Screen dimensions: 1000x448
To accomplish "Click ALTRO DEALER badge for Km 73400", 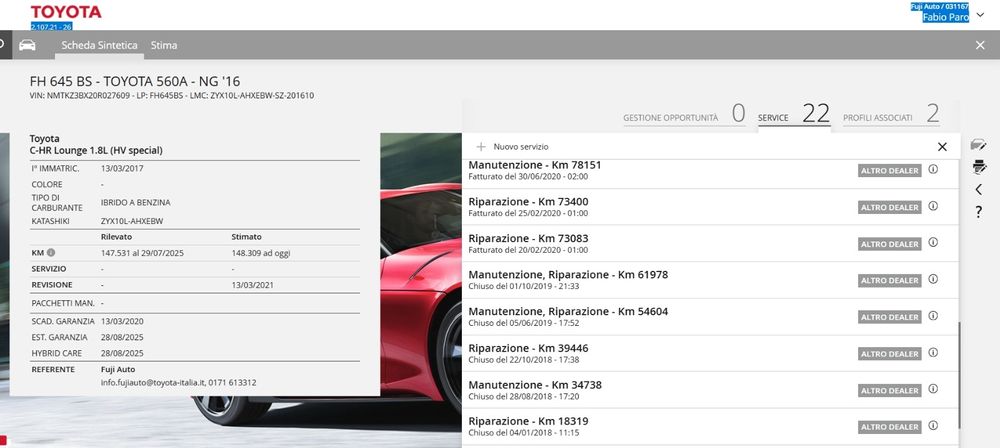I will (x=890, y=207).
